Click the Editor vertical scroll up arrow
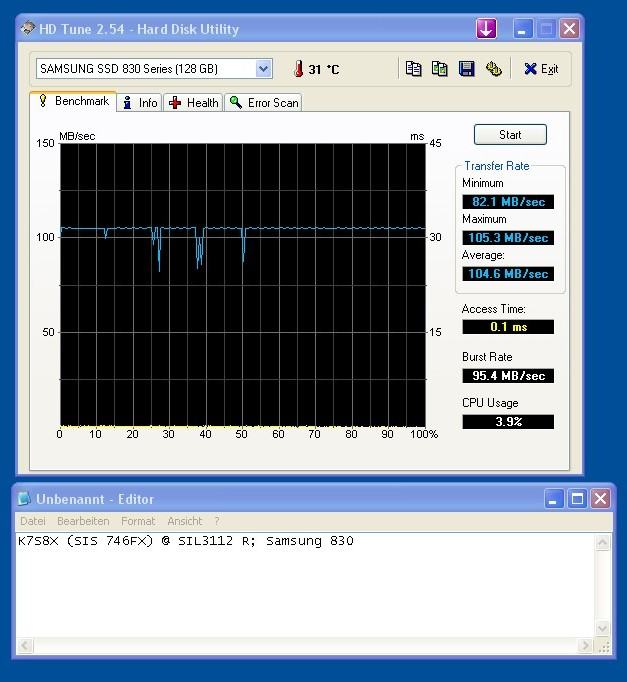The image size is (627, 682). [x=603, y=542]
